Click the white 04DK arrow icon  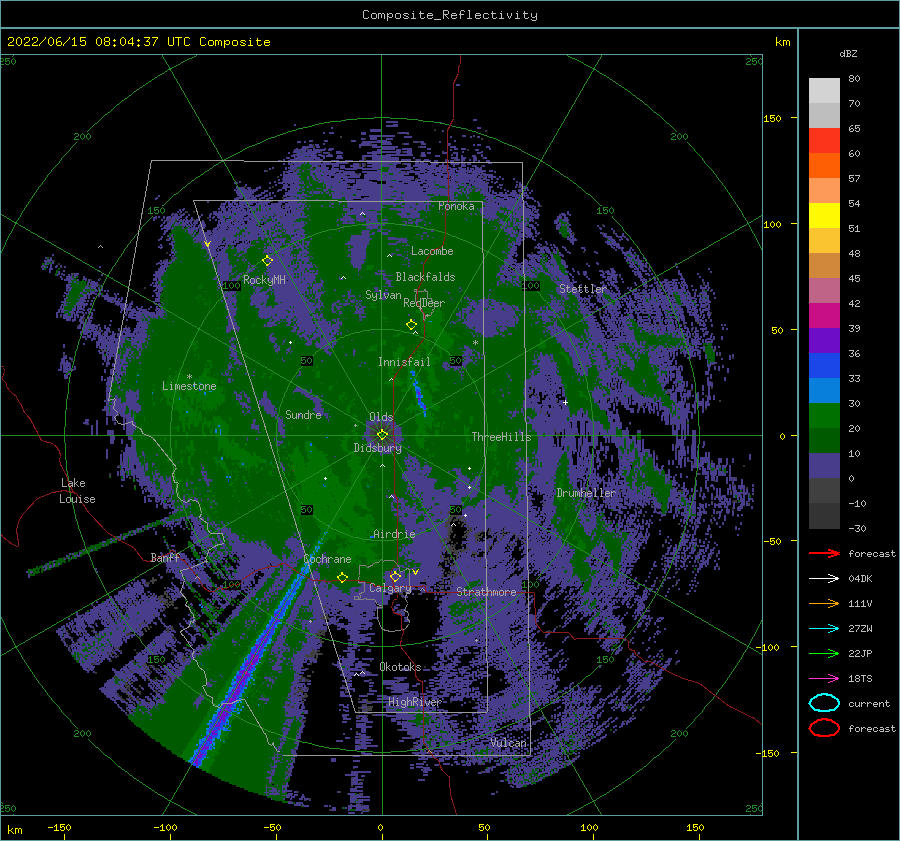(824, 578)
